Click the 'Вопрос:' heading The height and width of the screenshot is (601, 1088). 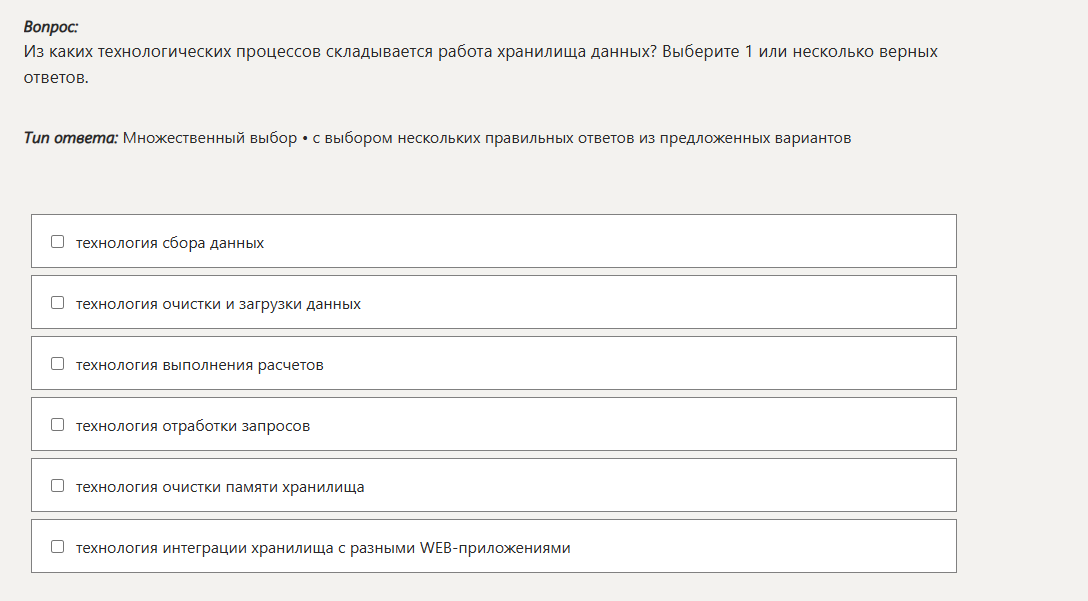coord(51,27)
